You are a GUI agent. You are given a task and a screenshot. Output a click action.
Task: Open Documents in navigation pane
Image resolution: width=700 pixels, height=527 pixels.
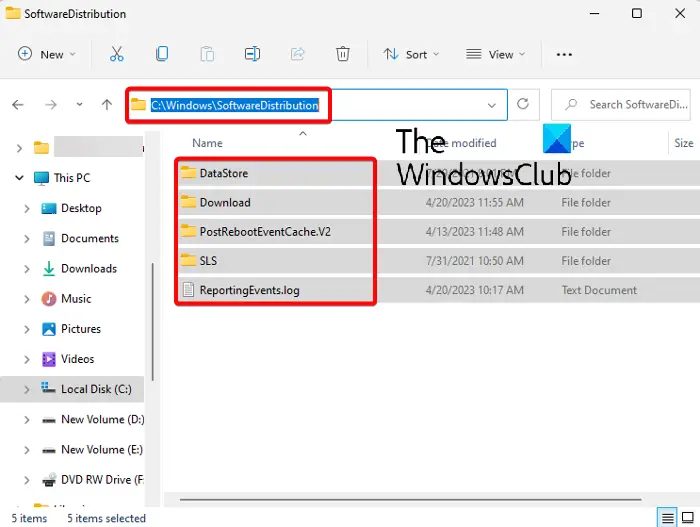coord(90,238)
